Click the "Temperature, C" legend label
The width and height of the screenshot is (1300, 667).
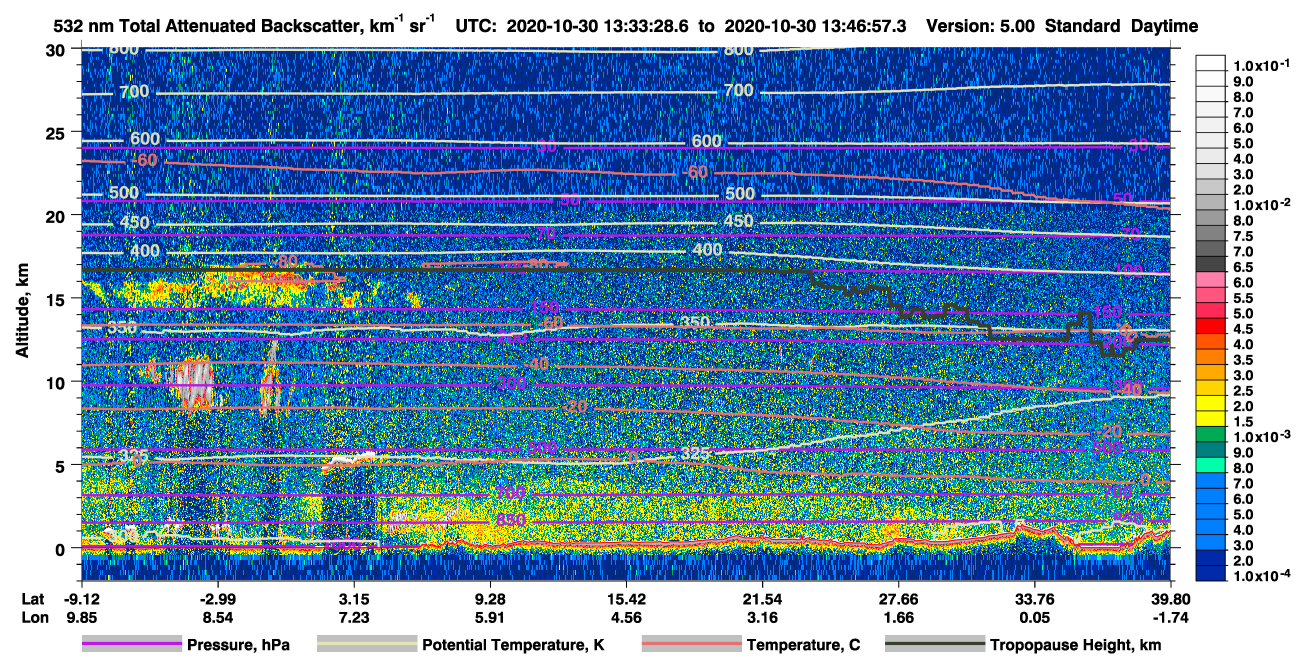click(x=803, y=646)
